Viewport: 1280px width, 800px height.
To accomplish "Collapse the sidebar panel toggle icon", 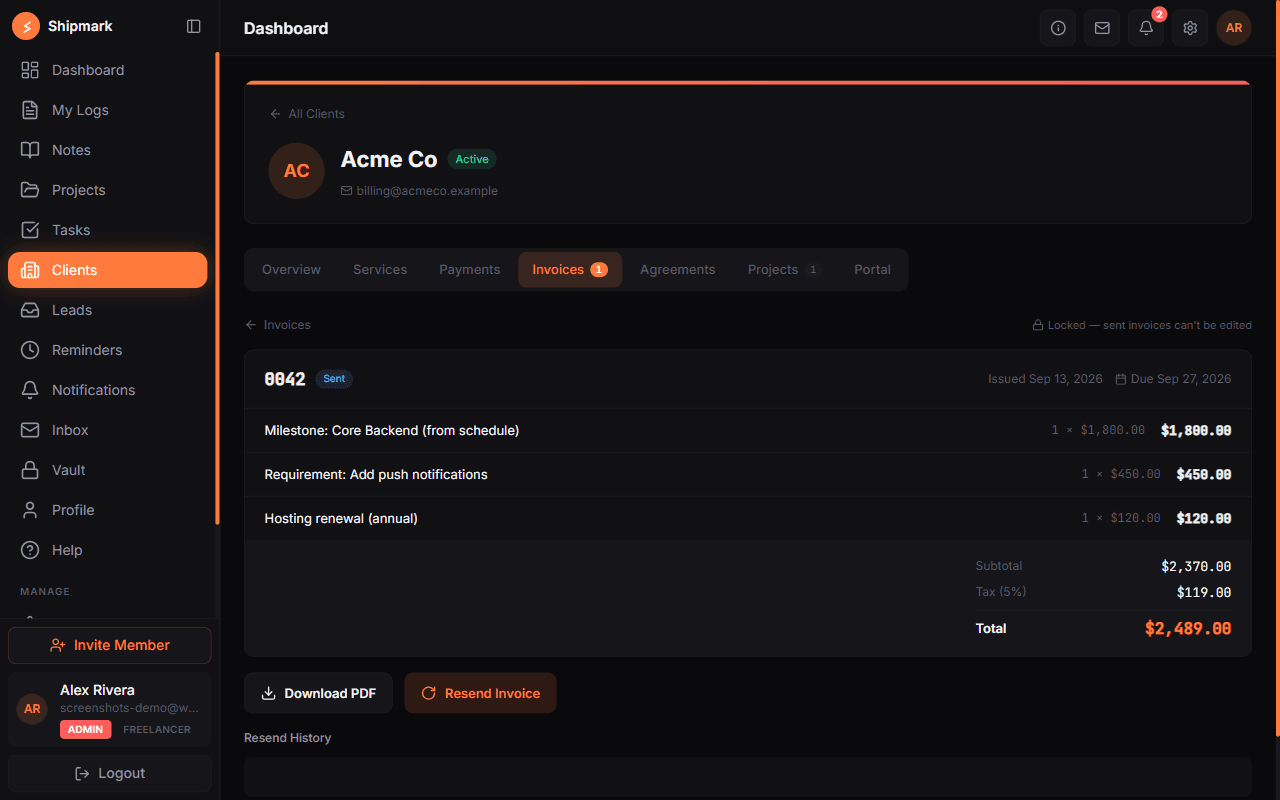I will 194,26.
